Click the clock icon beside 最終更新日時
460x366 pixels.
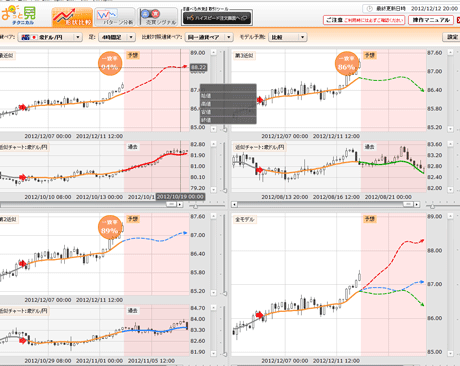369,9
